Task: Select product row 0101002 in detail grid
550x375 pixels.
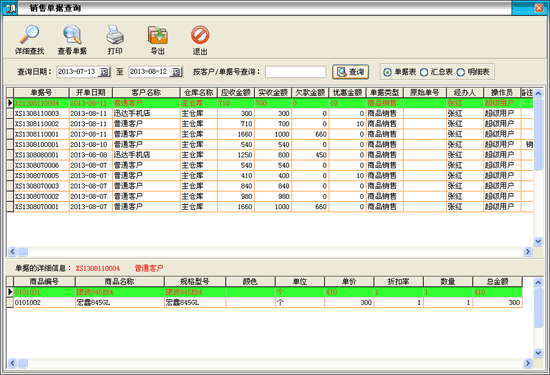Action: pos(265,302)
